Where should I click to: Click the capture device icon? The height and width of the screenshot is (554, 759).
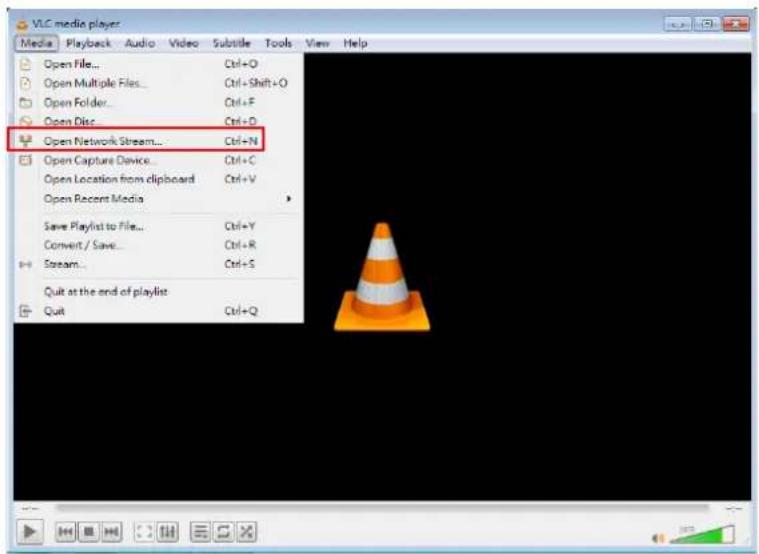click(x=25, y=160)
